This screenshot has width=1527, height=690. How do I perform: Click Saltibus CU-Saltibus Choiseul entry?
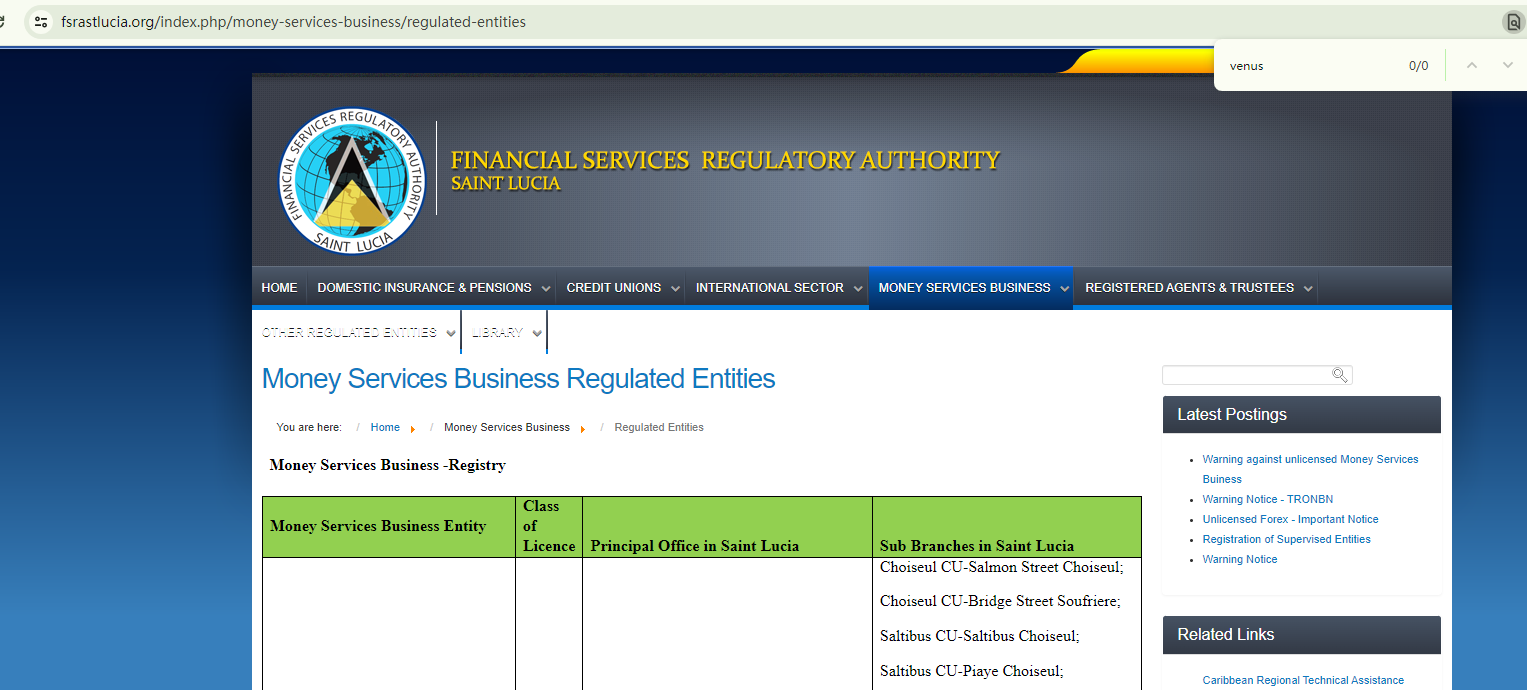[x=979, y=636]
